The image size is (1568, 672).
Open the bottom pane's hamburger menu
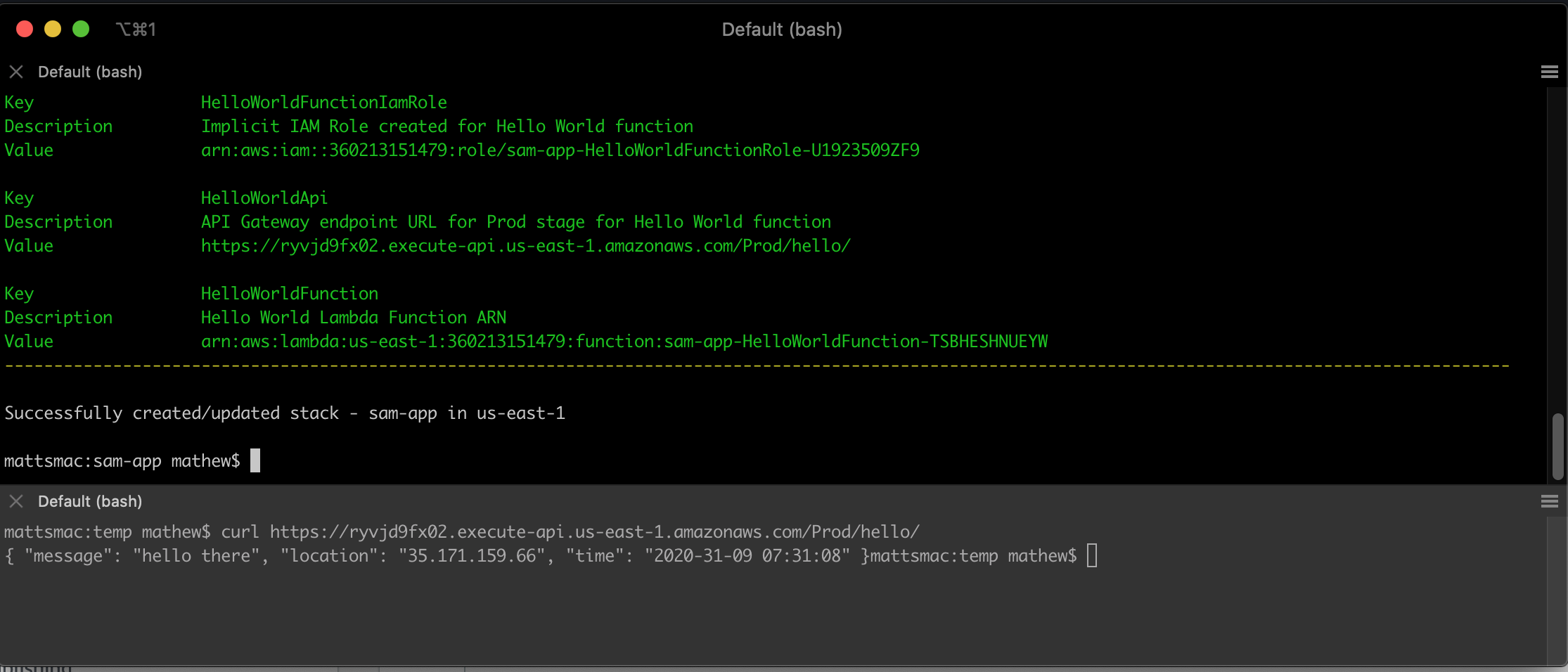point(1549,501)
